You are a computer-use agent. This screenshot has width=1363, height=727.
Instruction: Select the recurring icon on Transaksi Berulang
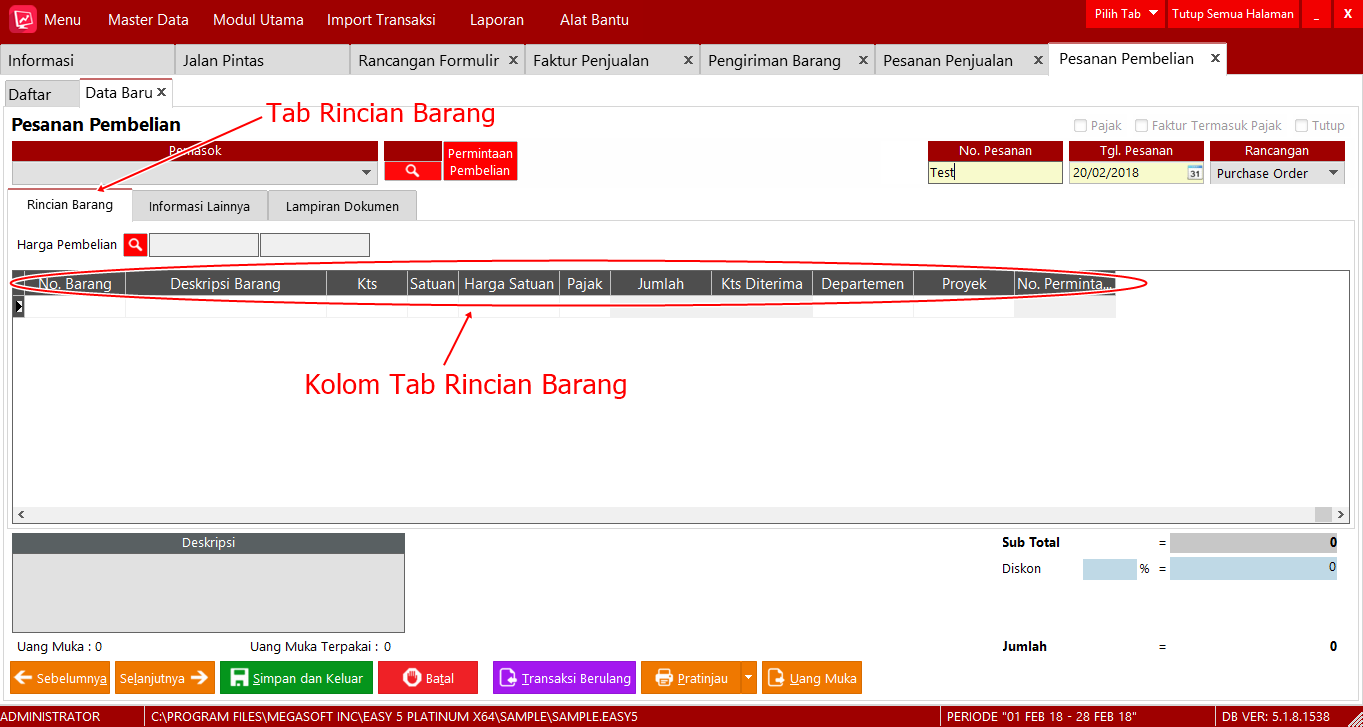506,677
